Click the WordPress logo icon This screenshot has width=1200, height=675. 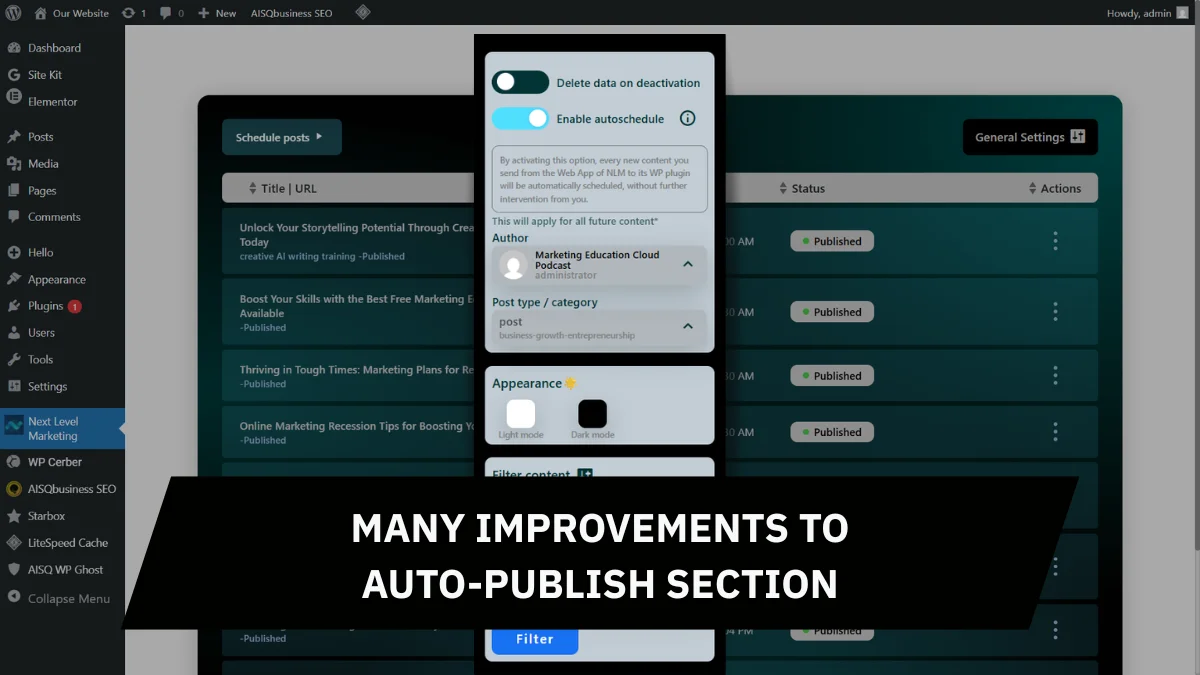tap(13, 13)
